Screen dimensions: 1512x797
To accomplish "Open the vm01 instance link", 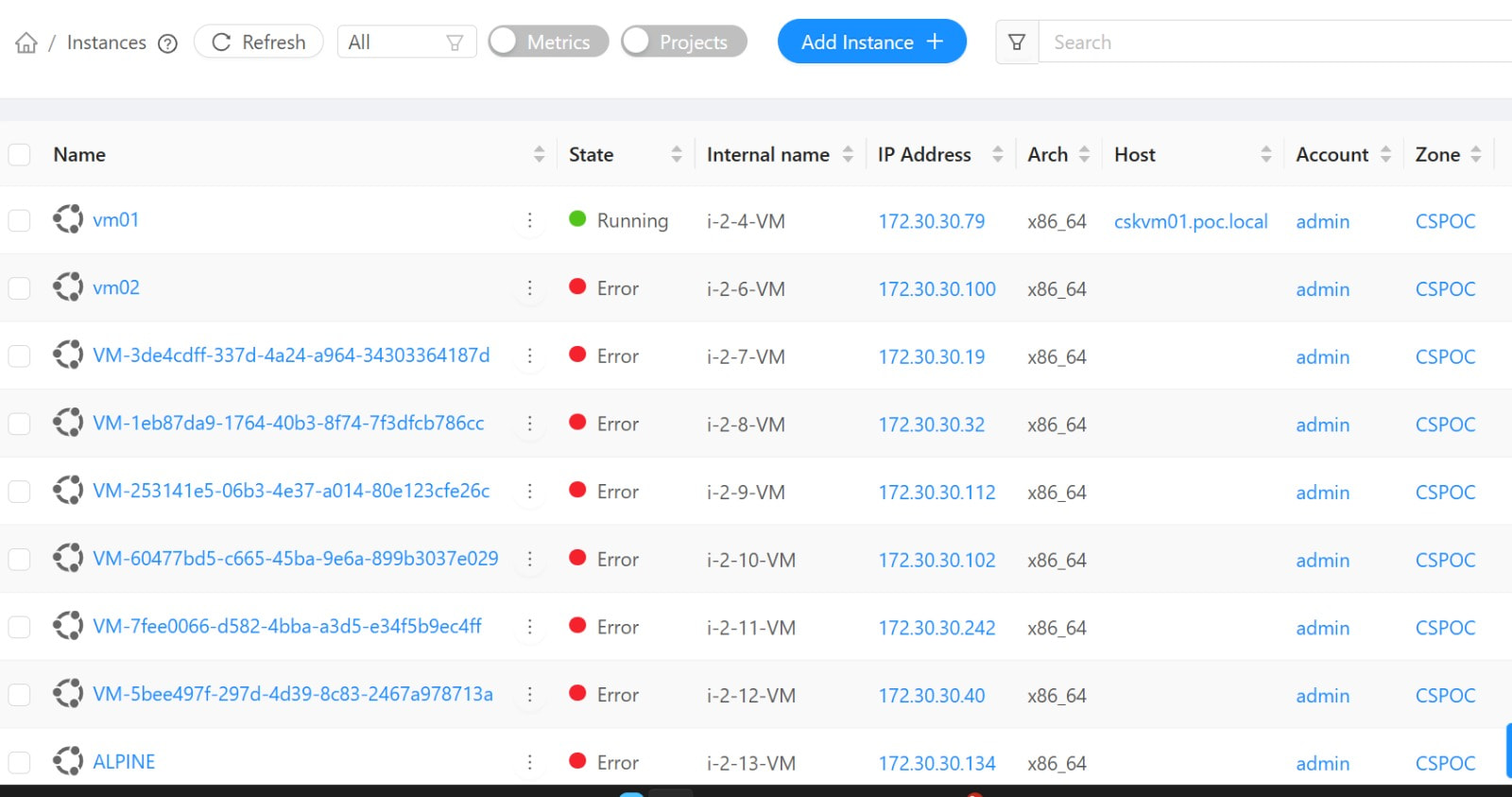I will point(116,219).
